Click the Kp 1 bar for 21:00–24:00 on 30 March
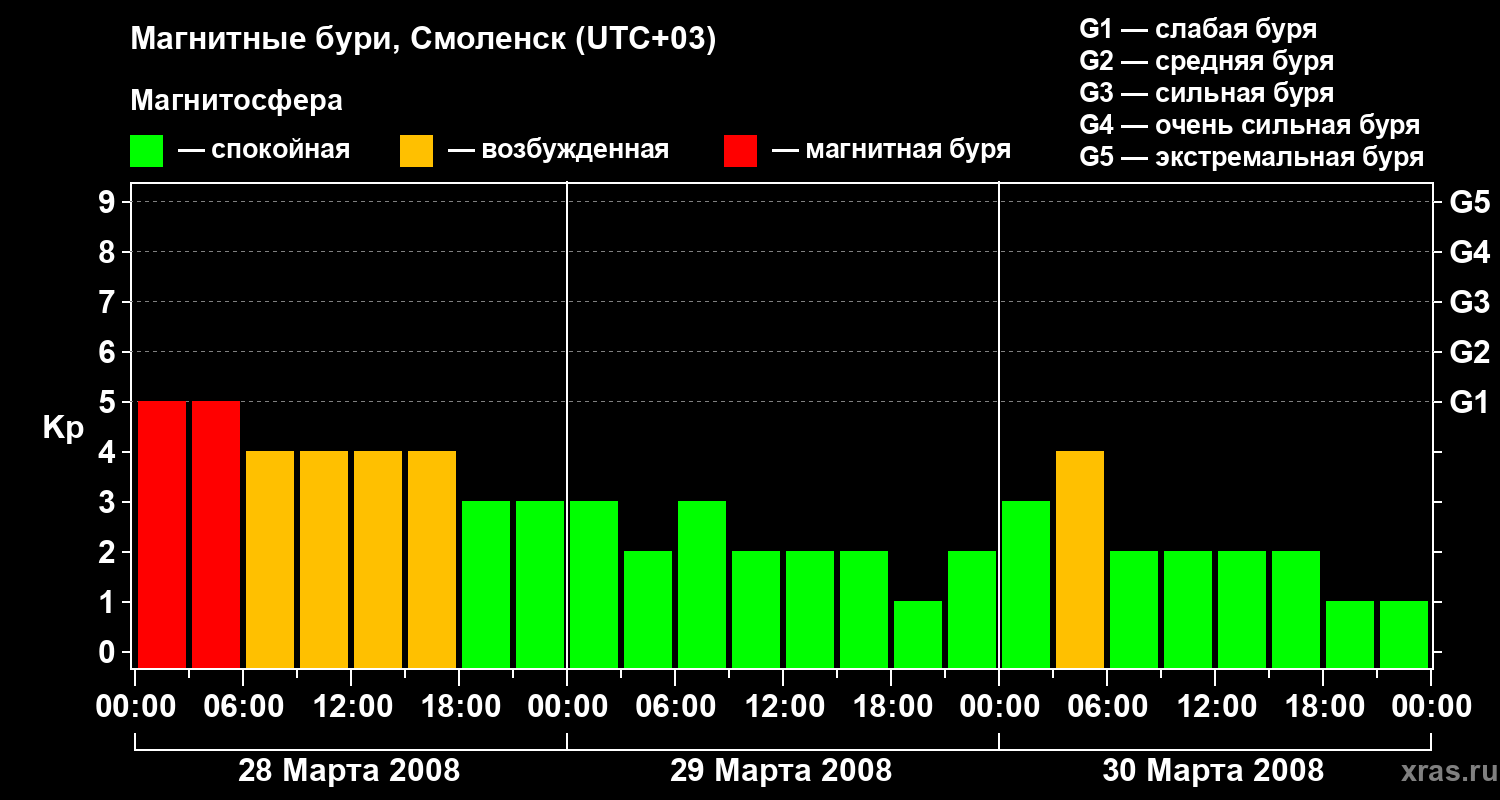Viewport: 1500px width, 800px height. [1404, 634]
